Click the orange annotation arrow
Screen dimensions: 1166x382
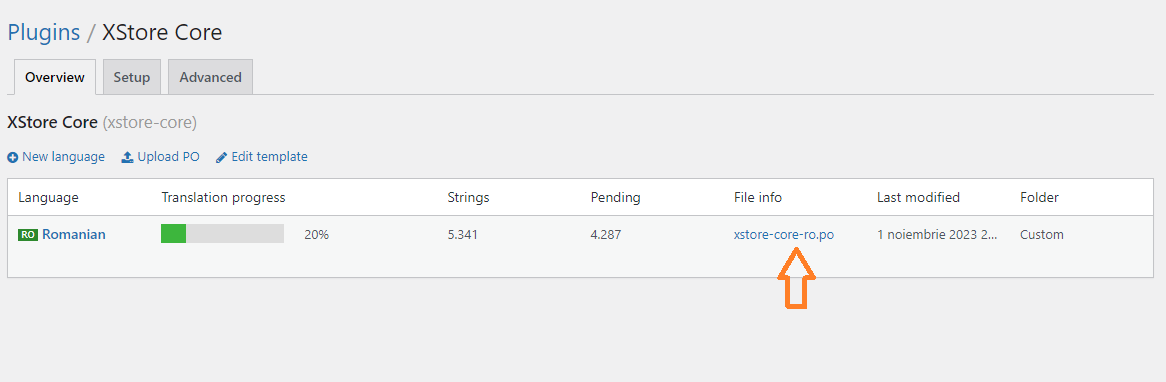[796, 279]
